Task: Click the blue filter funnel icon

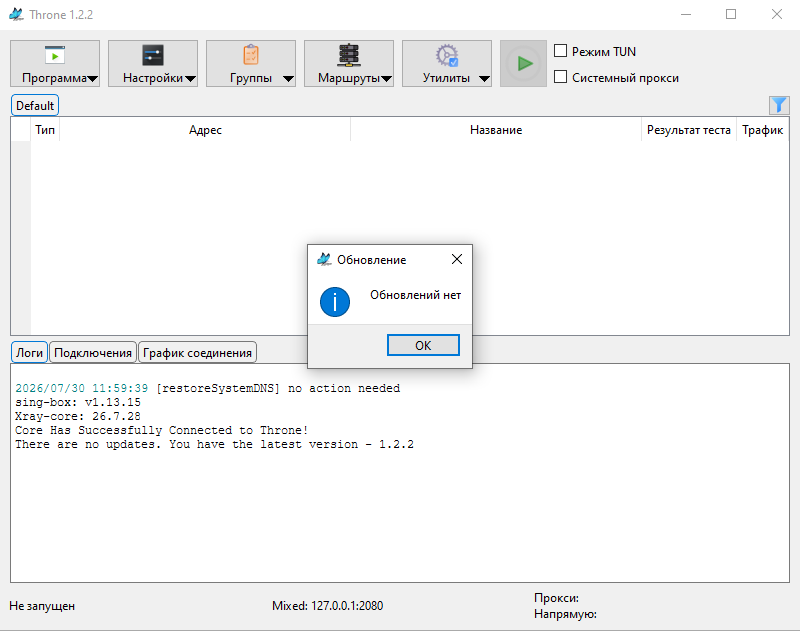Action: pos(779,106)
